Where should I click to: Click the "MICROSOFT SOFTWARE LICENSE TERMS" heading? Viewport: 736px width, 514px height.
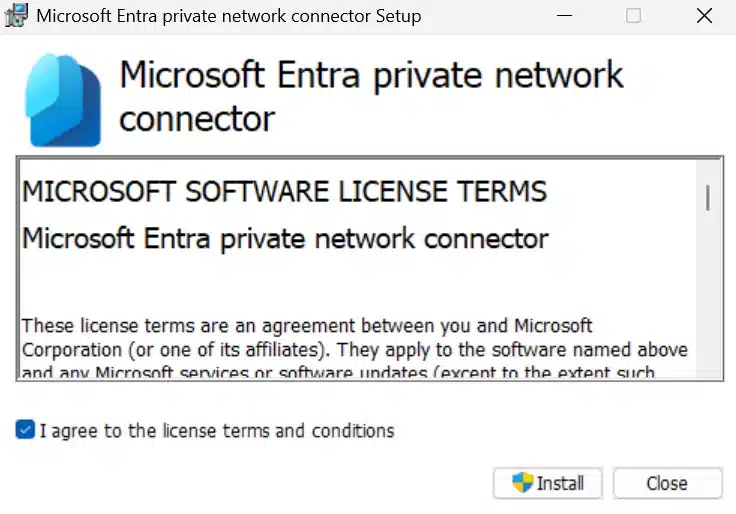284,192
